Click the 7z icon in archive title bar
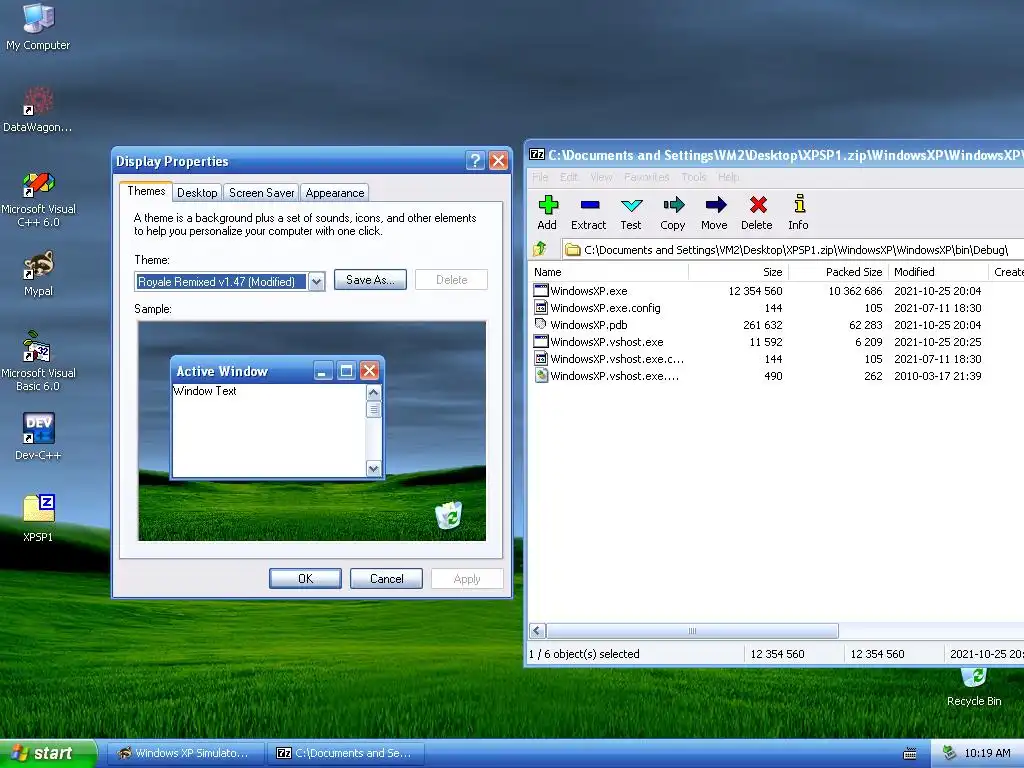This screenshot has width=1024, height=768. click(537, 155)
